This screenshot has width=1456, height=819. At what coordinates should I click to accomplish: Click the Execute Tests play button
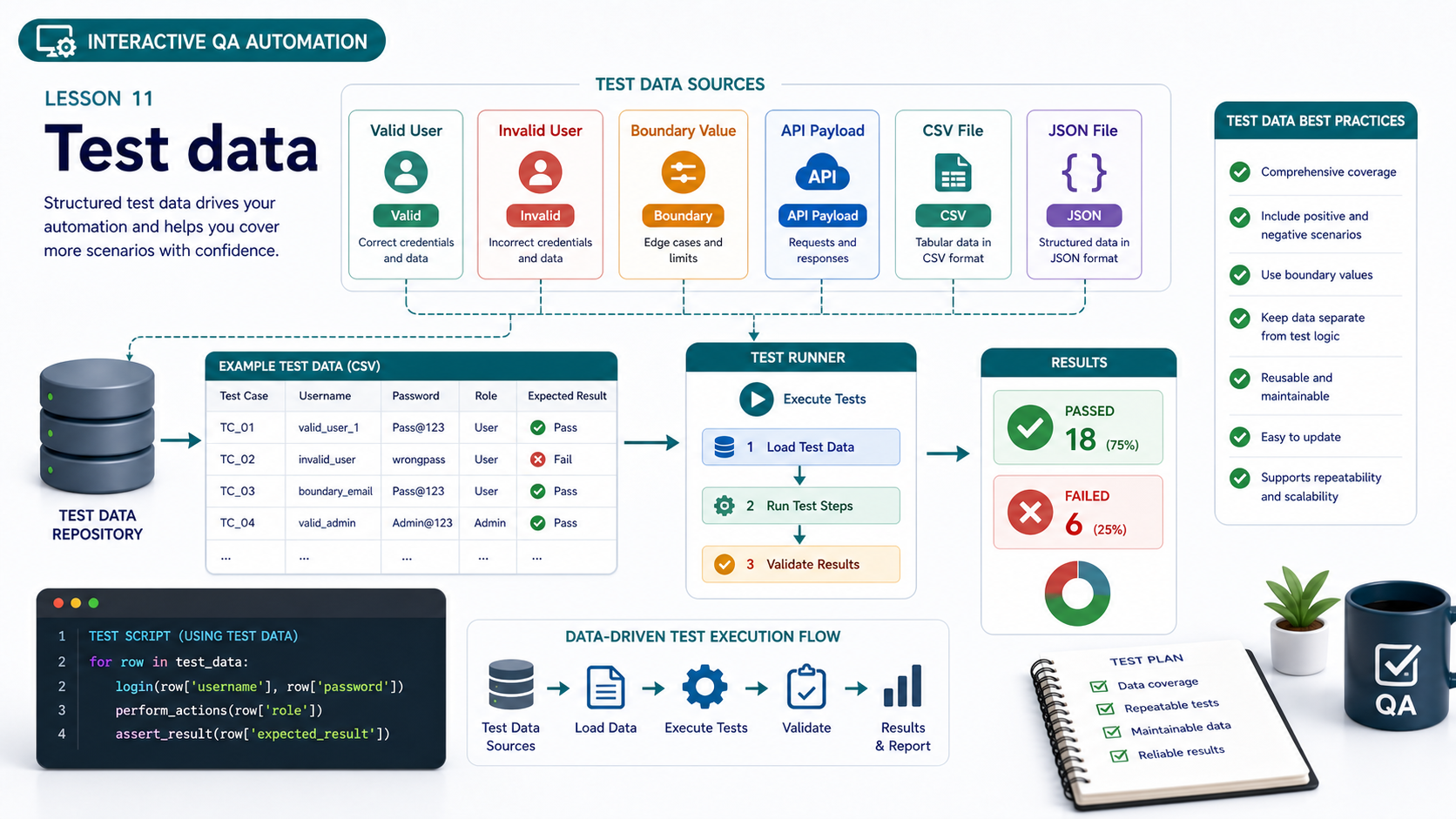click(756, 399)
